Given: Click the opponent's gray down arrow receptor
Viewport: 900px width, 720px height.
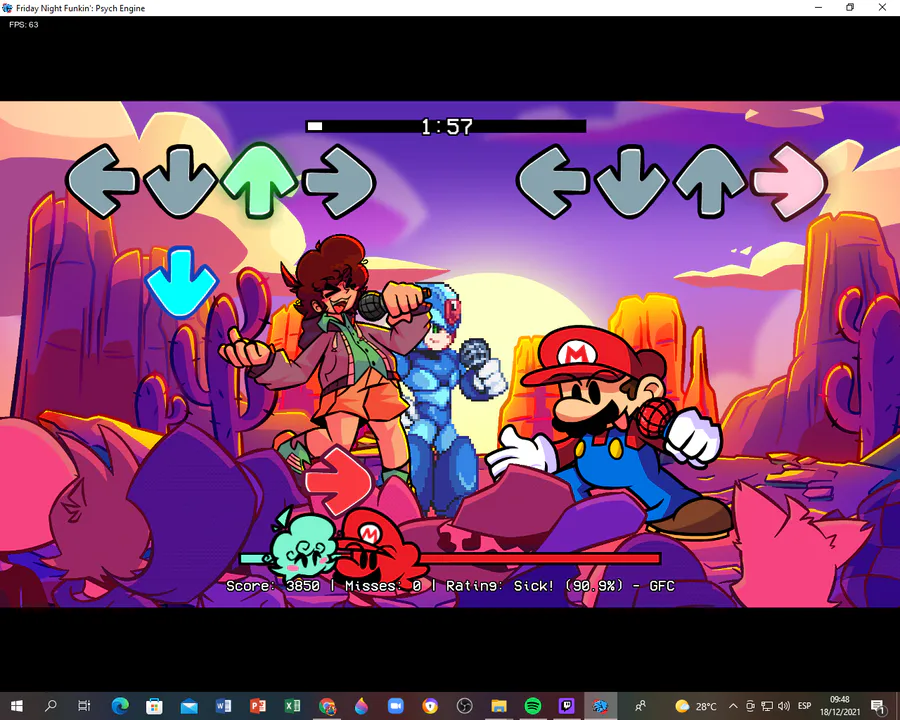Looking at the screenshot, I should pyautogui.click(x=180, y=181).
